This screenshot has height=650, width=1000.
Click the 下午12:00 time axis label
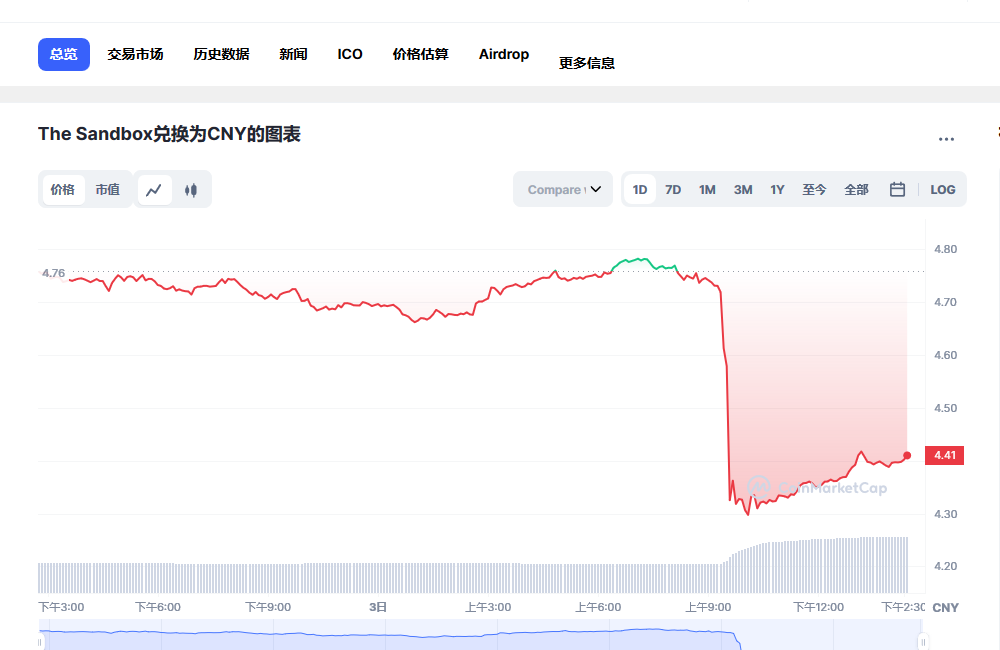pos(818,607)
